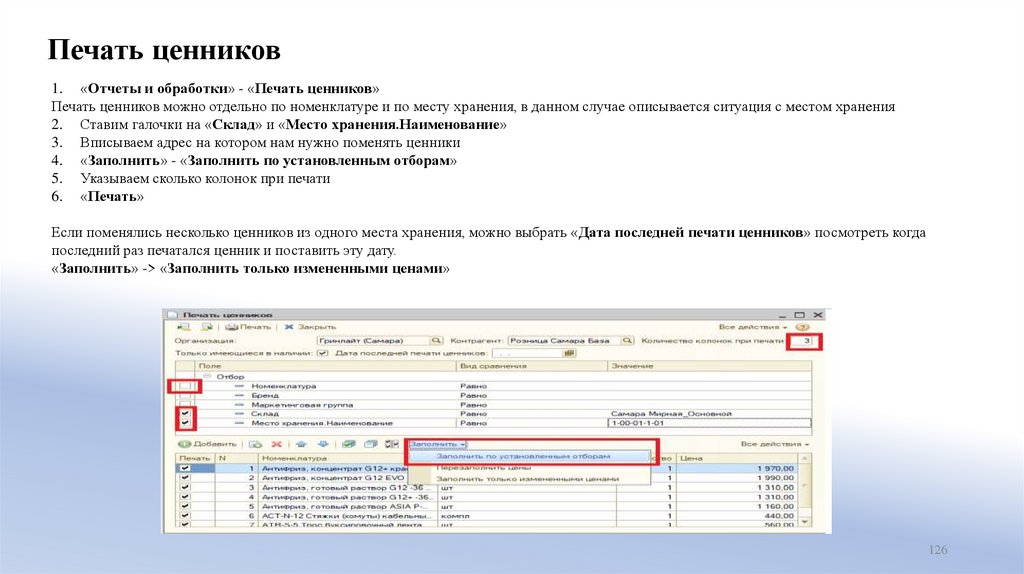Toggle the Только имеющиеся в наличии checkbox
Viewport: 1024px width, 574px height.
pyautogui.click(x=323, y=353)
